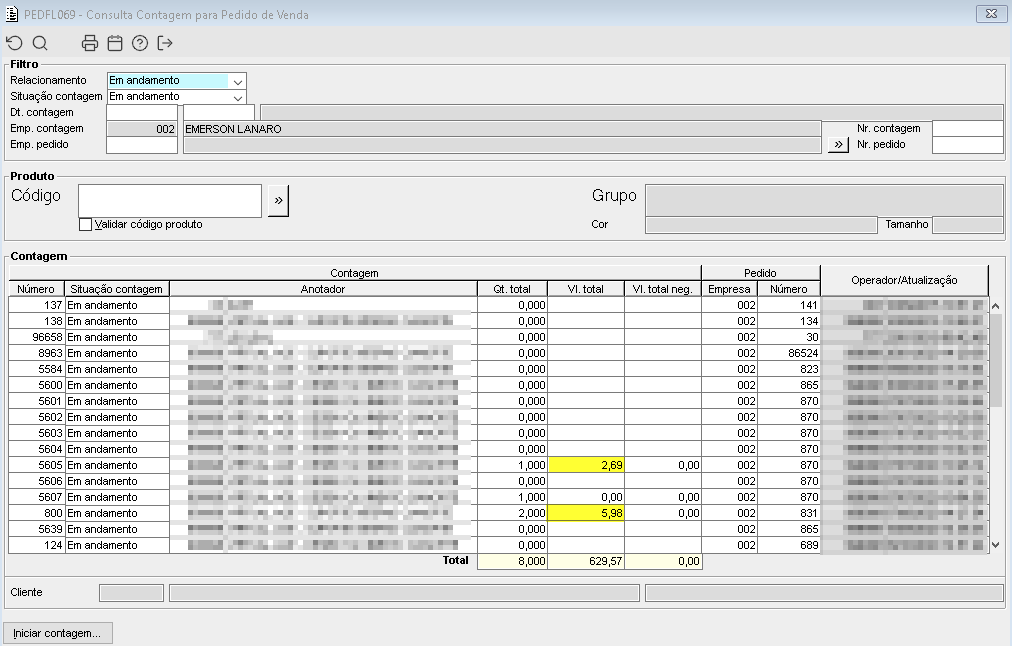Select contagem row number 138
The height and width of the screenshot is (646, 1012).
498,321
